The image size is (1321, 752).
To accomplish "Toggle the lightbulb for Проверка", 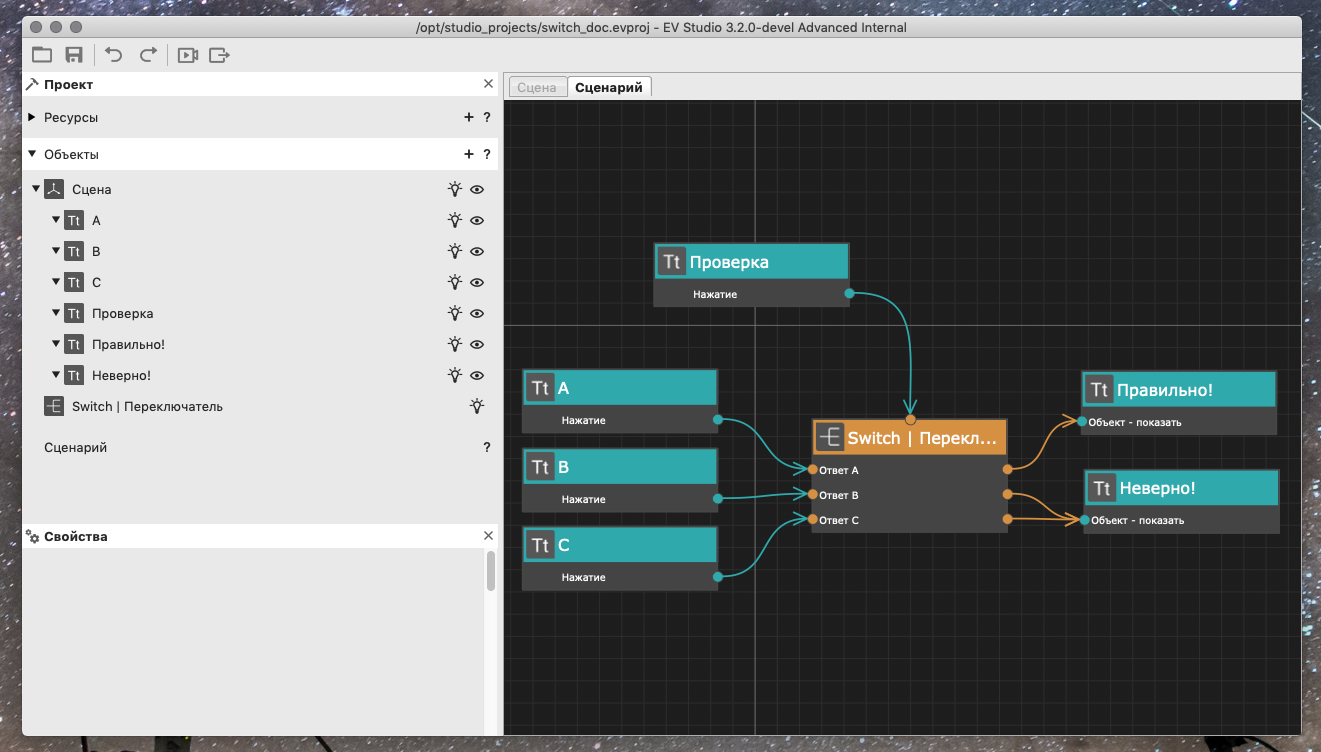I will pyautogui.click(x=454, y=313).
